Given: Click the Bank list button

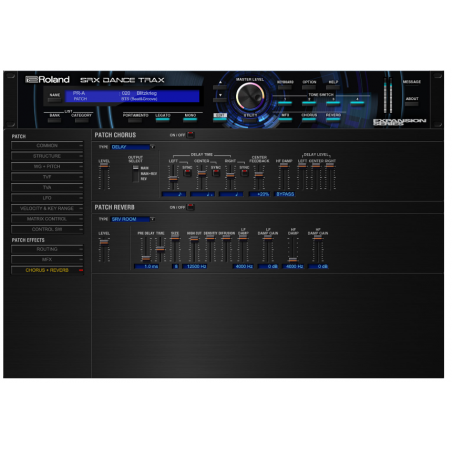Looking at the screenshot, I should (x=54, y=120).
